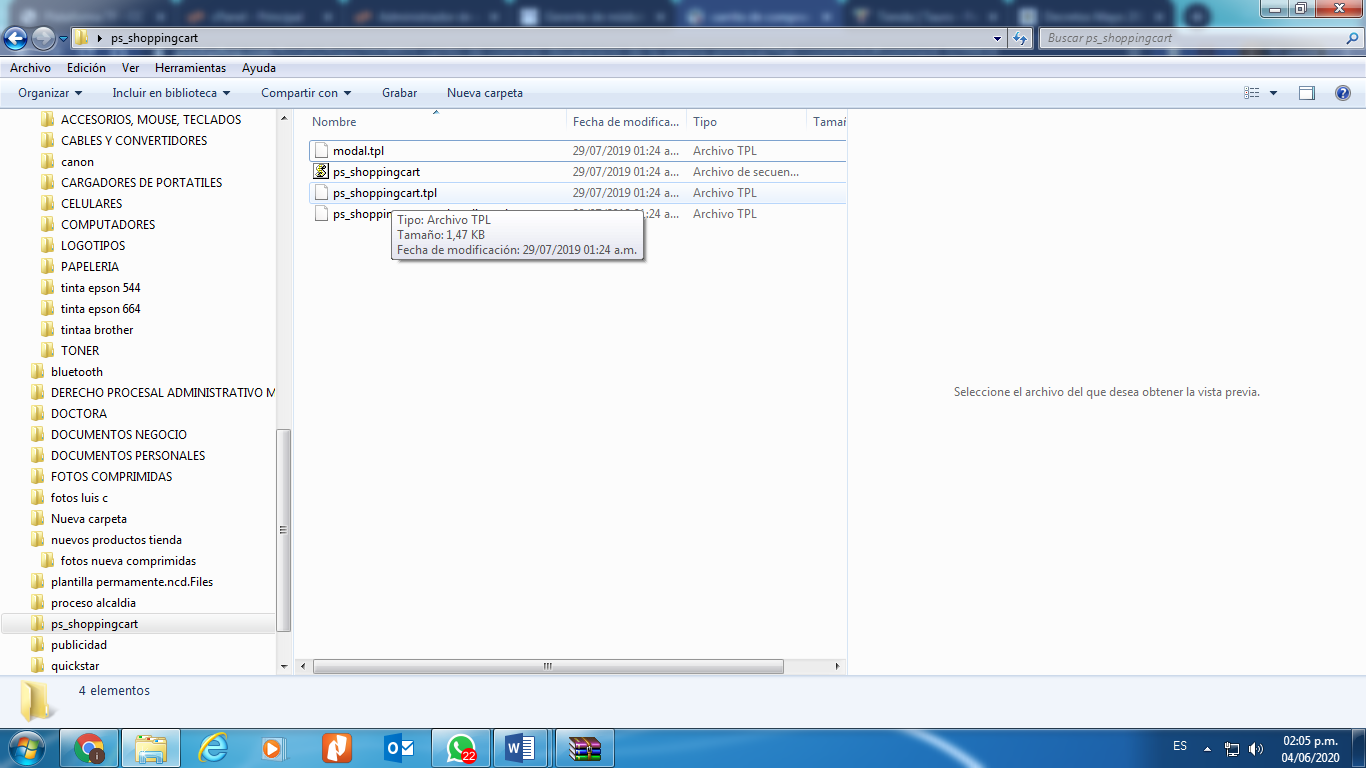The width and height of the screenshot is (1366, 768).
Task: Select tinta epson 544 folder
Action: click(100, 288)
